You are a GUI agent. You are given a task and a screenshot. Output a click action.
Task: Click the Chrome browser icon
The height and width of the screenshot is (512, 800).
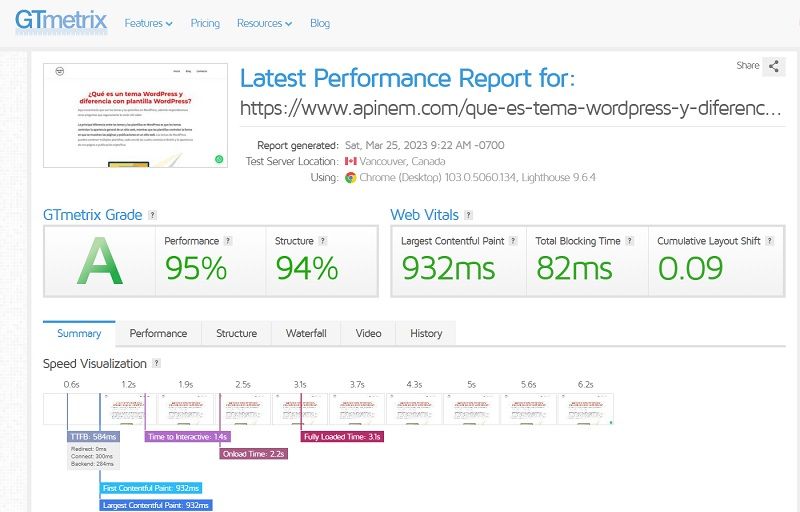pyautogui.click(x=351, y=177)
